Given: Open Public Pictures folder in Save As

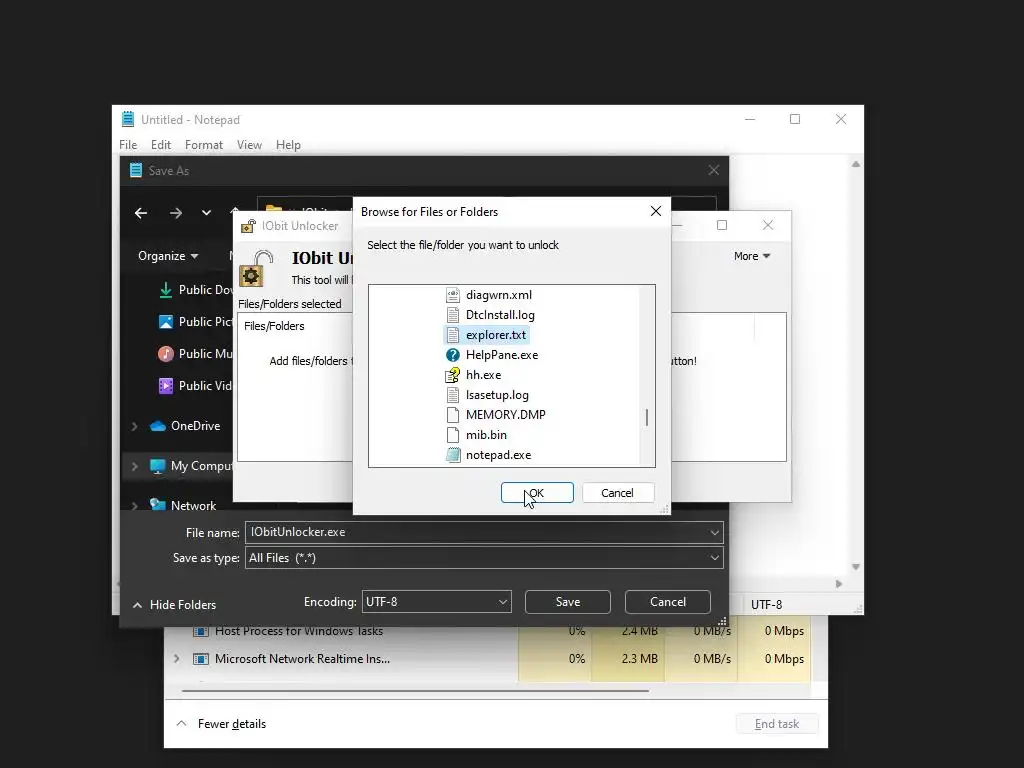Looking at the screenshot, I should tap(196, 322).
